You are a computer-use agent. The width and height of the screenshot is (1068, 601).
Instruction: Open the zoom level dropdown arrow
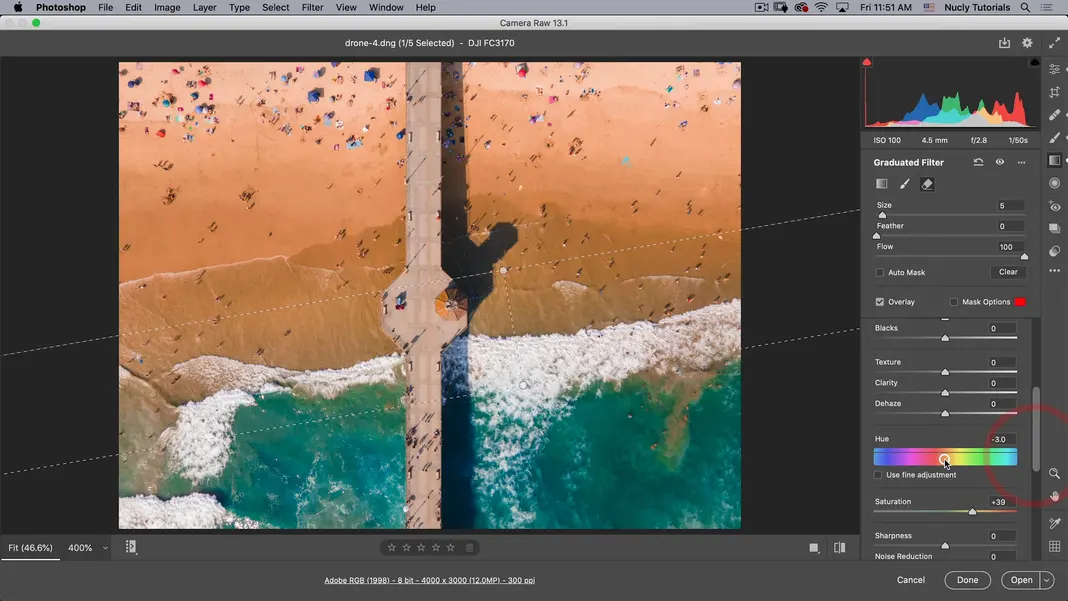[x=105, y=548]
